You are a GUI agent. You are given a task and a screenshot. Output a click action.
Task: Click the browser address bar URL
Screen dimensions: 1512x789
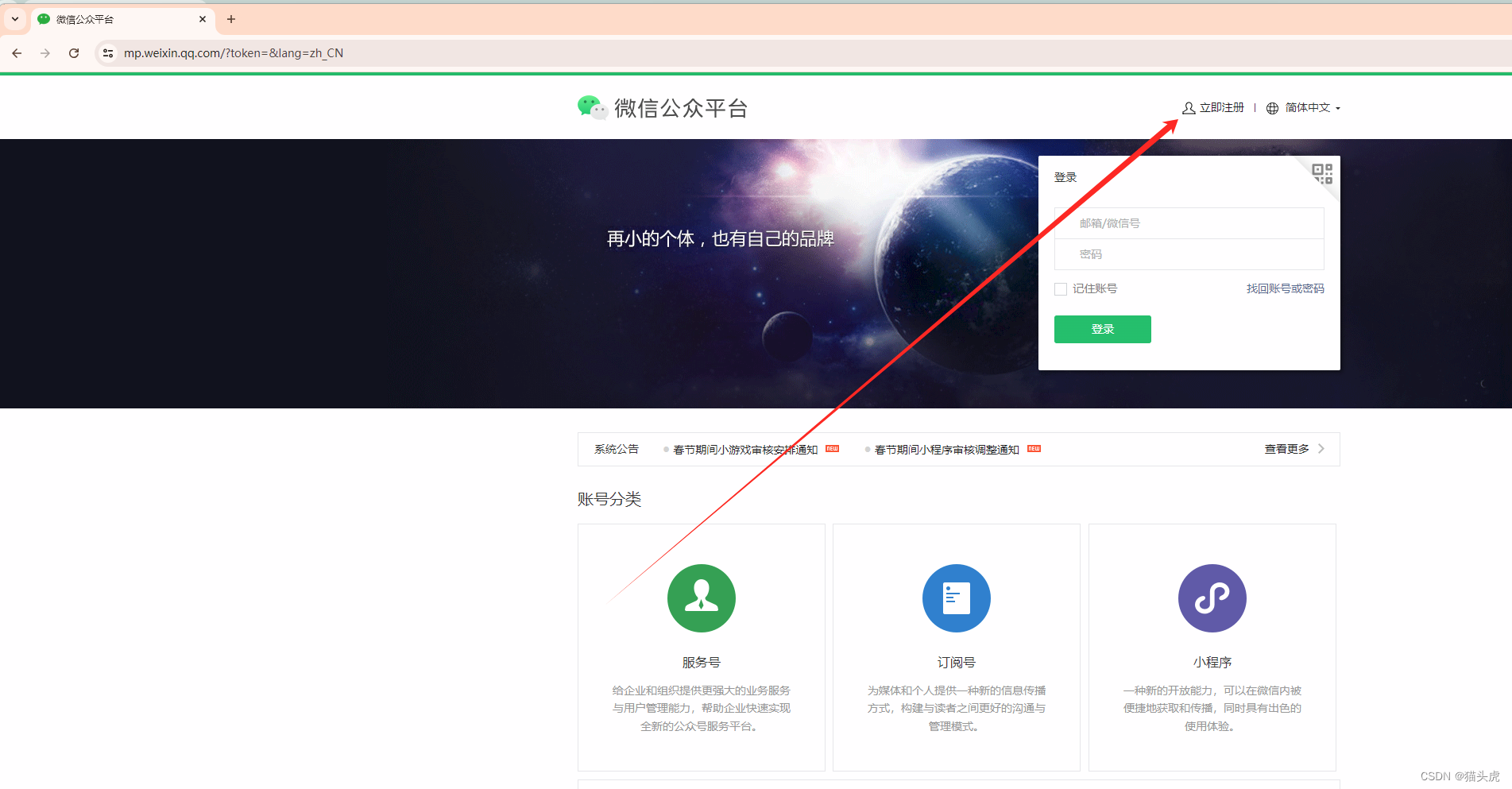pyautogui.click(x=234, y=53)
